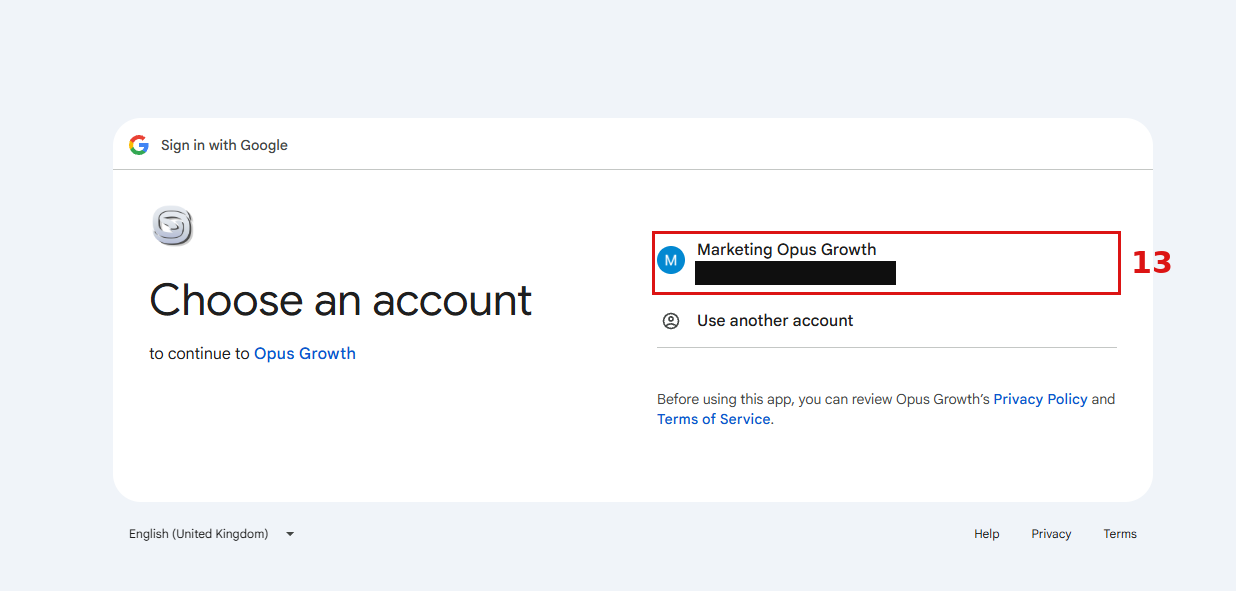
Task: Click the Google G logo
Action: [139, 145]
